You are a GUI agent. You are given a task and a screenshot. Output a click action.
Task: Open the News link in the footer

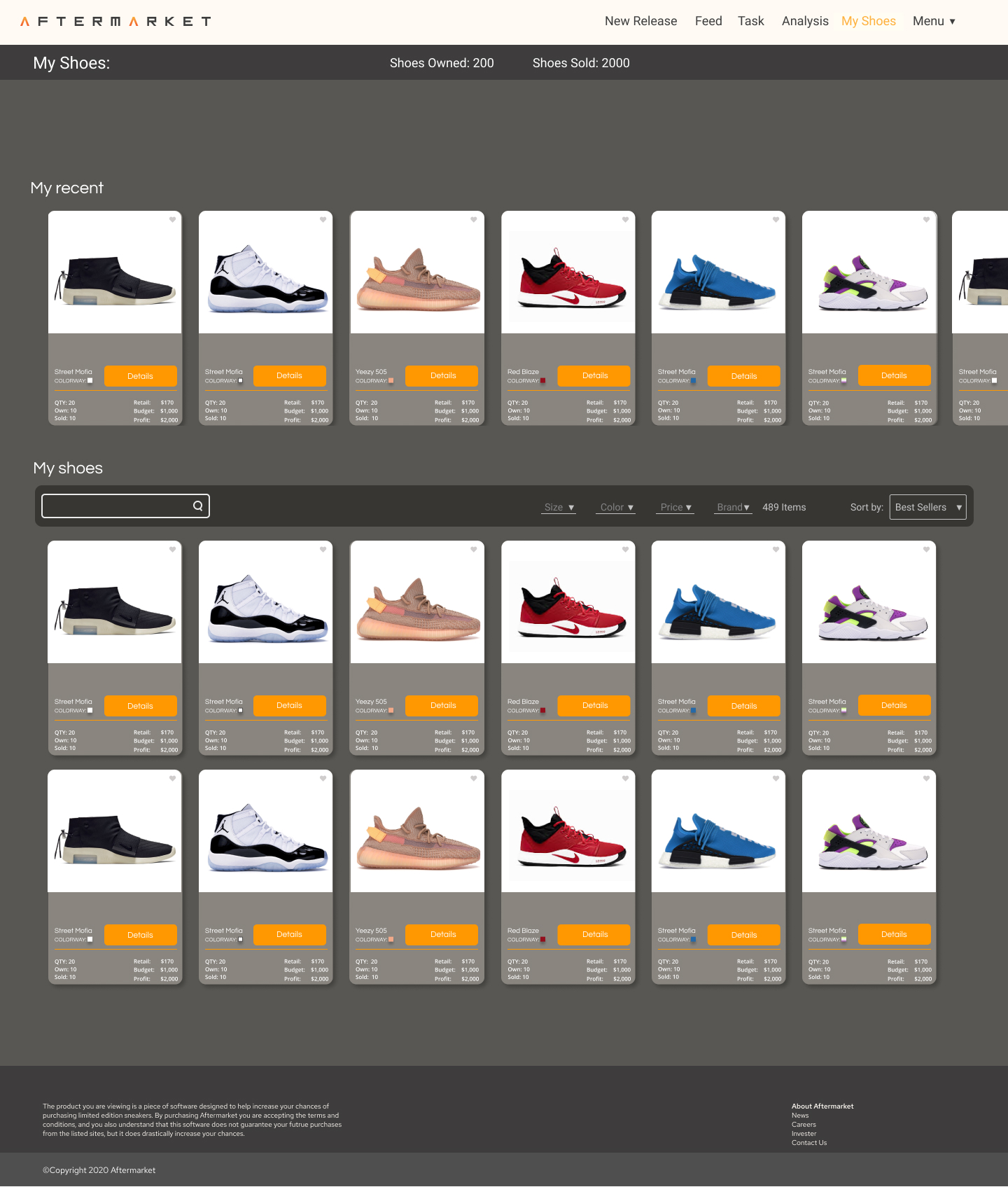(800, 1116)
